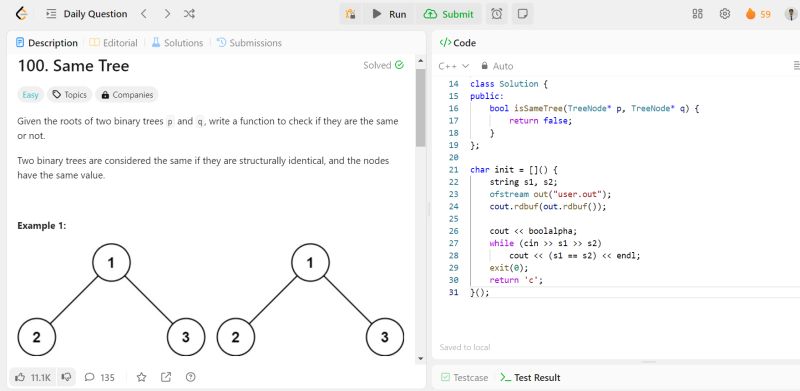Screen dimensions: 800x391
Task: Dislike the problem with thumbs down
Action: 66,377
